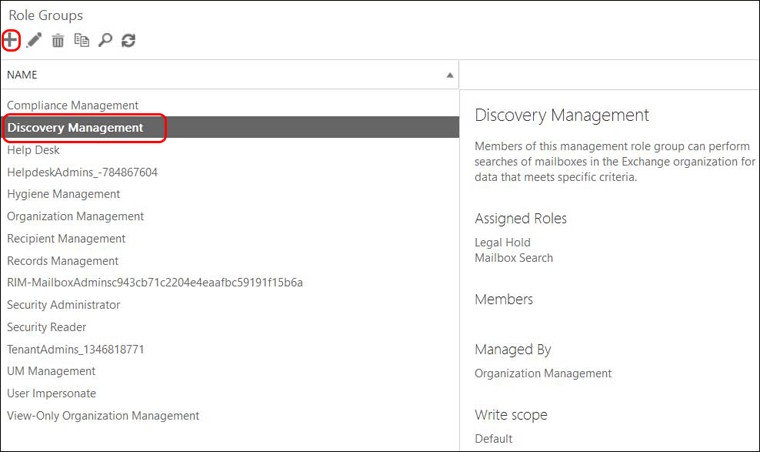Select the Discovery Management row
The image size is (760, 452).
[75, 128]
